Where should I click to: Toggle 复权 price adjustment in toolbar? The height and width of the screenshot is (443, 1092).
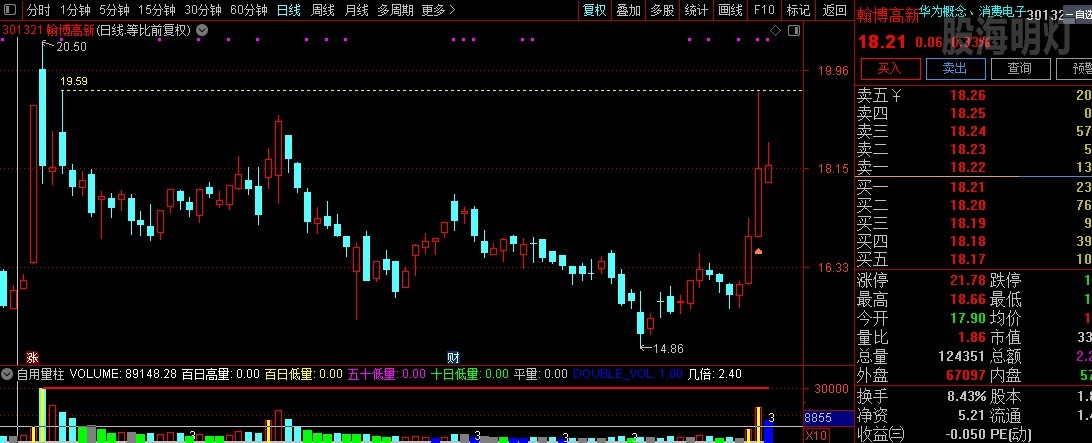594,11
